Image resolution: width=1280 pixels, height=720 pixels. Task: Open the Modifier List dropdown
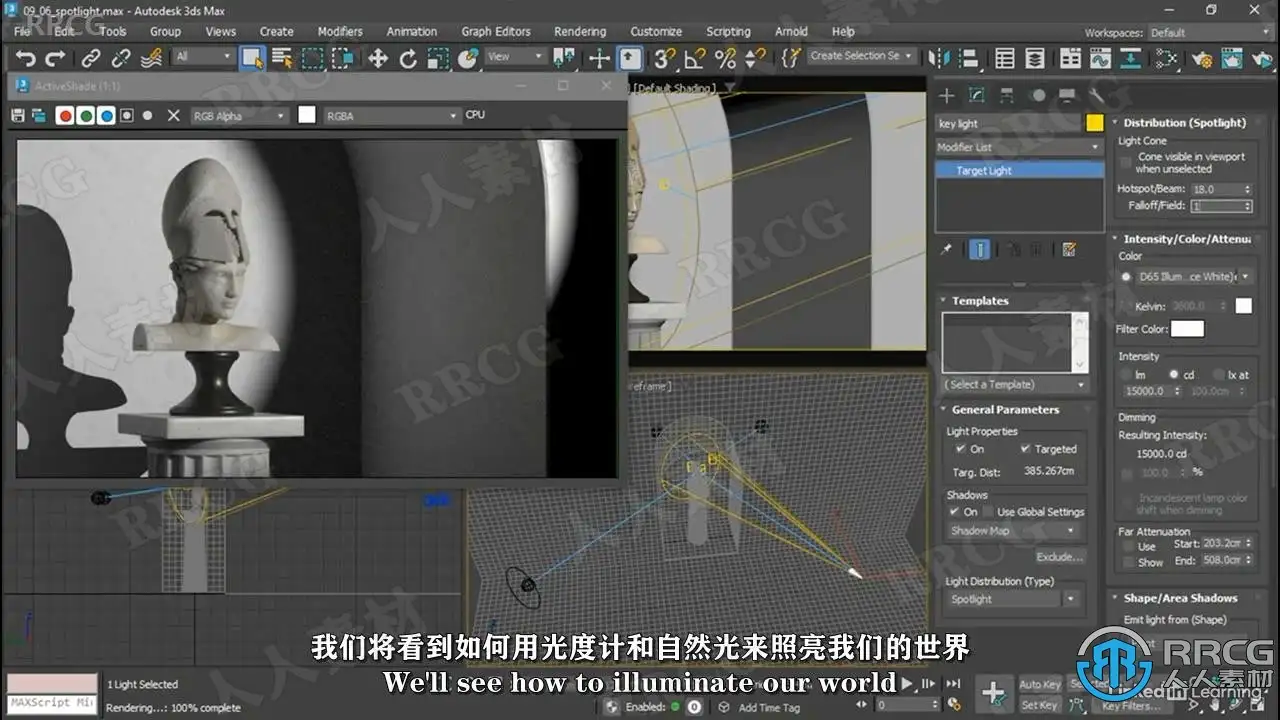pos(1018,147)
